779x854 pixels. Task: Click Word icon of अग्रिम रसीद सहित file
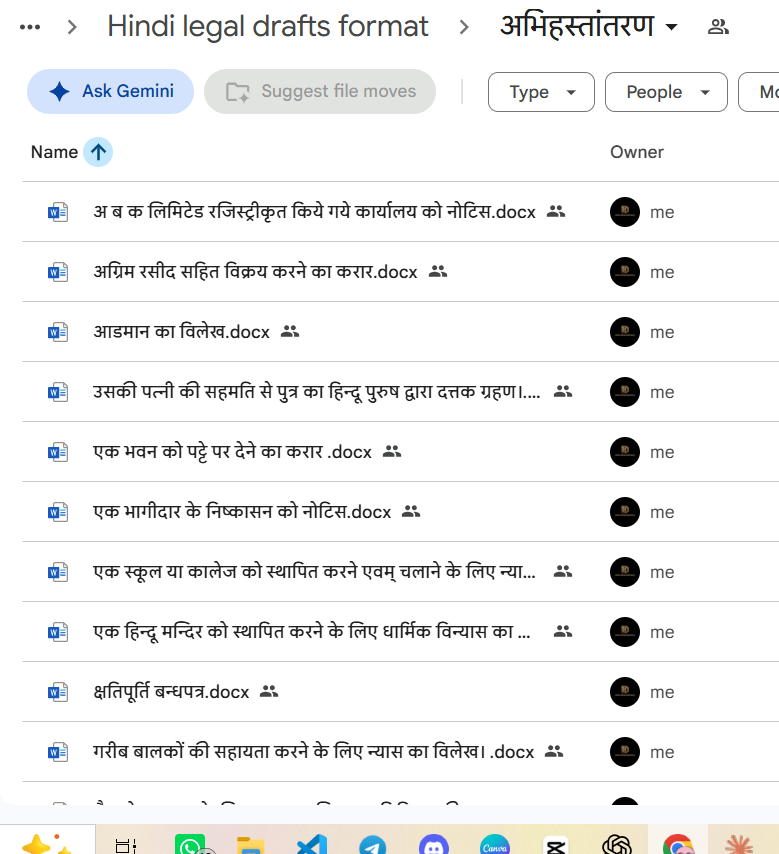(x=58, y=272)
